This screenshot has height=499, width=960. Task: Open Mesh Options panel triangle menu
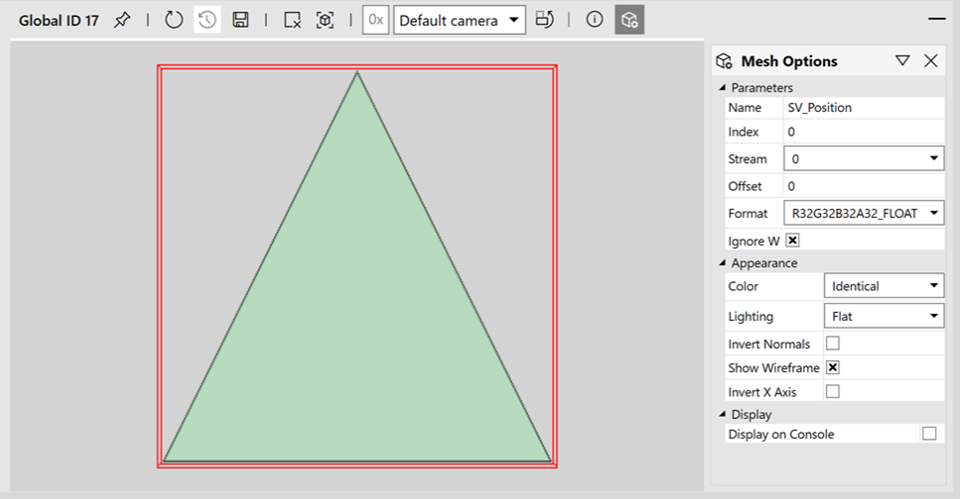[x=902, y=61]
